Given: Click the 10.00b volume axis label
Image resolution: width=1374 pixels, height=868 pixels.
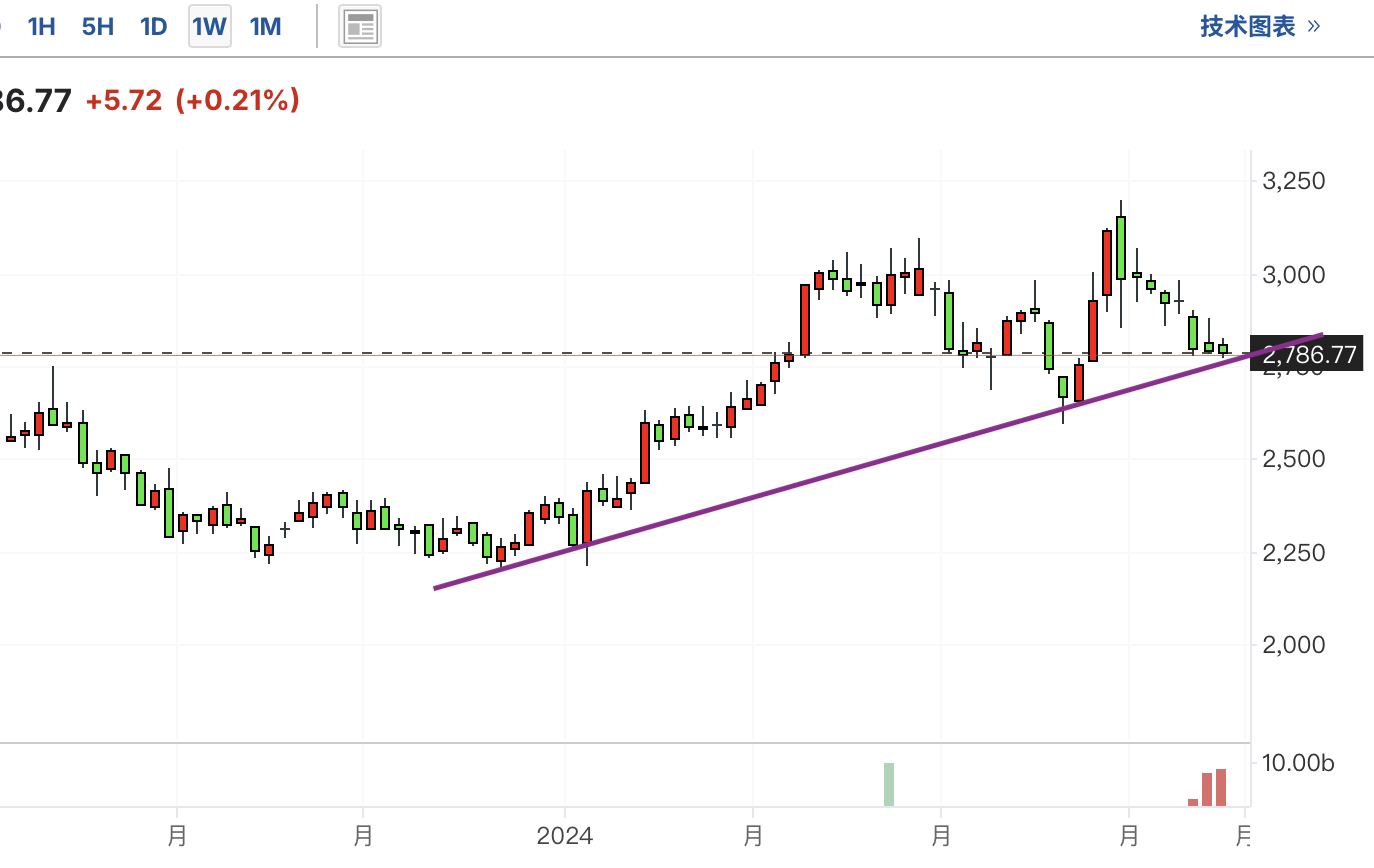Looking at the screenshot, I should (1298, 764).
